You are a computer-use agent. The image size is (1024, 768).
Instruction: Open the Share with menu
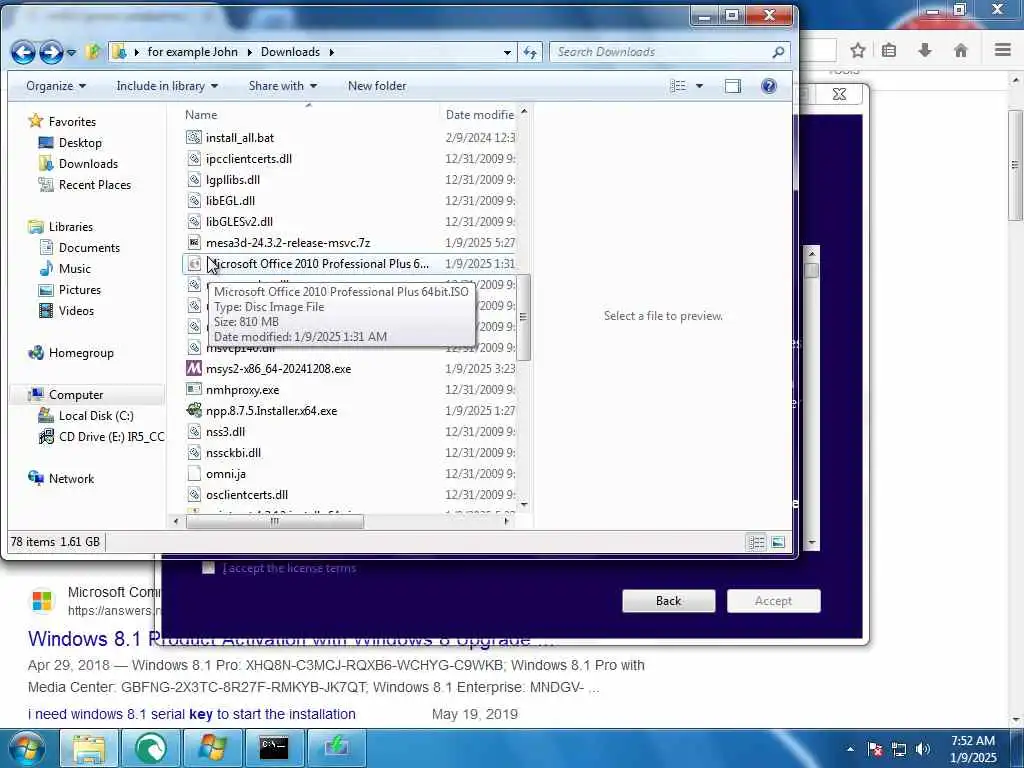[x=283, y=86]
